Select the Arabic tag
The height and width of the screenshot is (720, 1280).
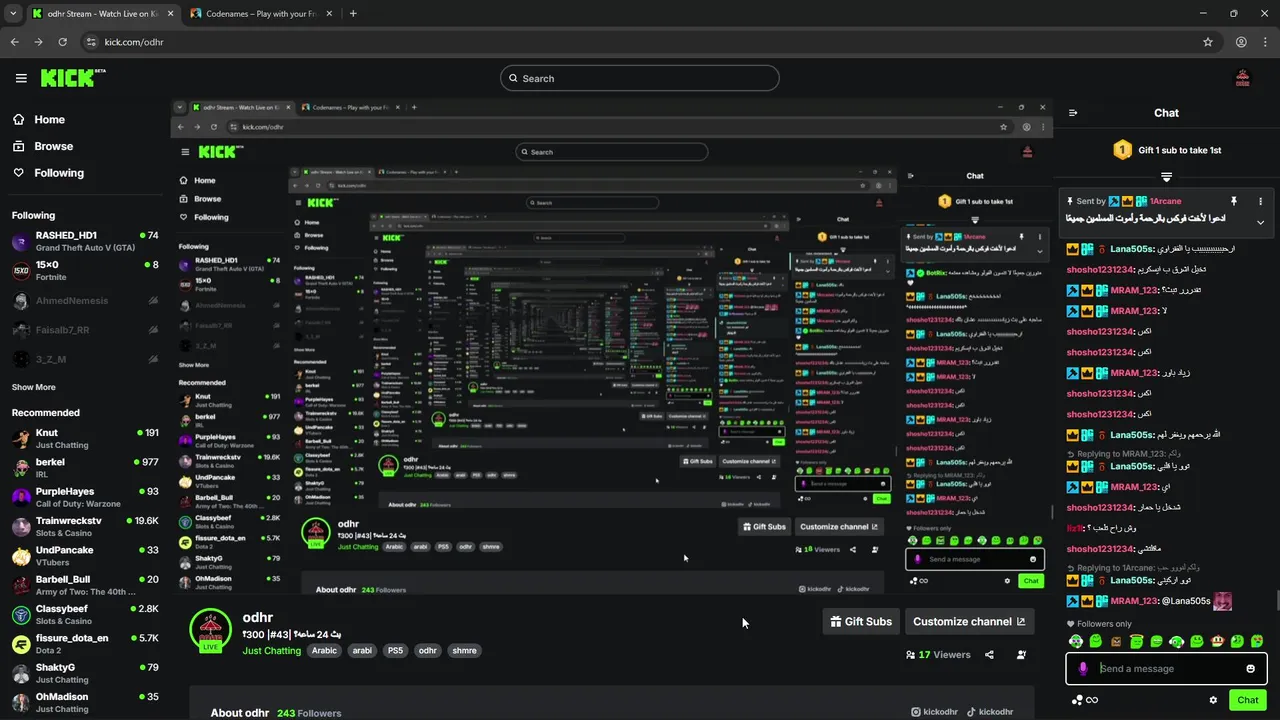point(324,651)
